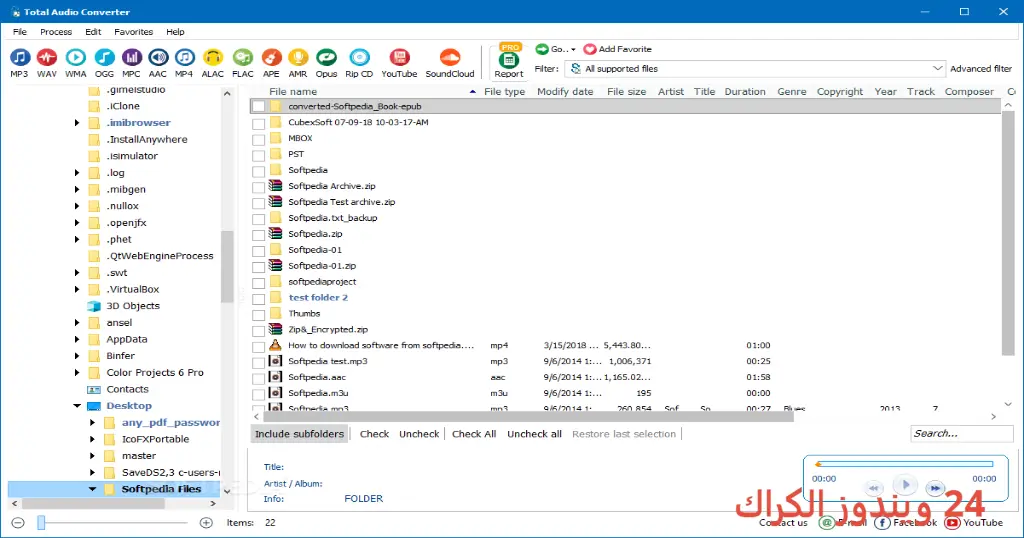Choose the WAV output format icon
This screenshot has width=1024, height=538.
point(46,58)
